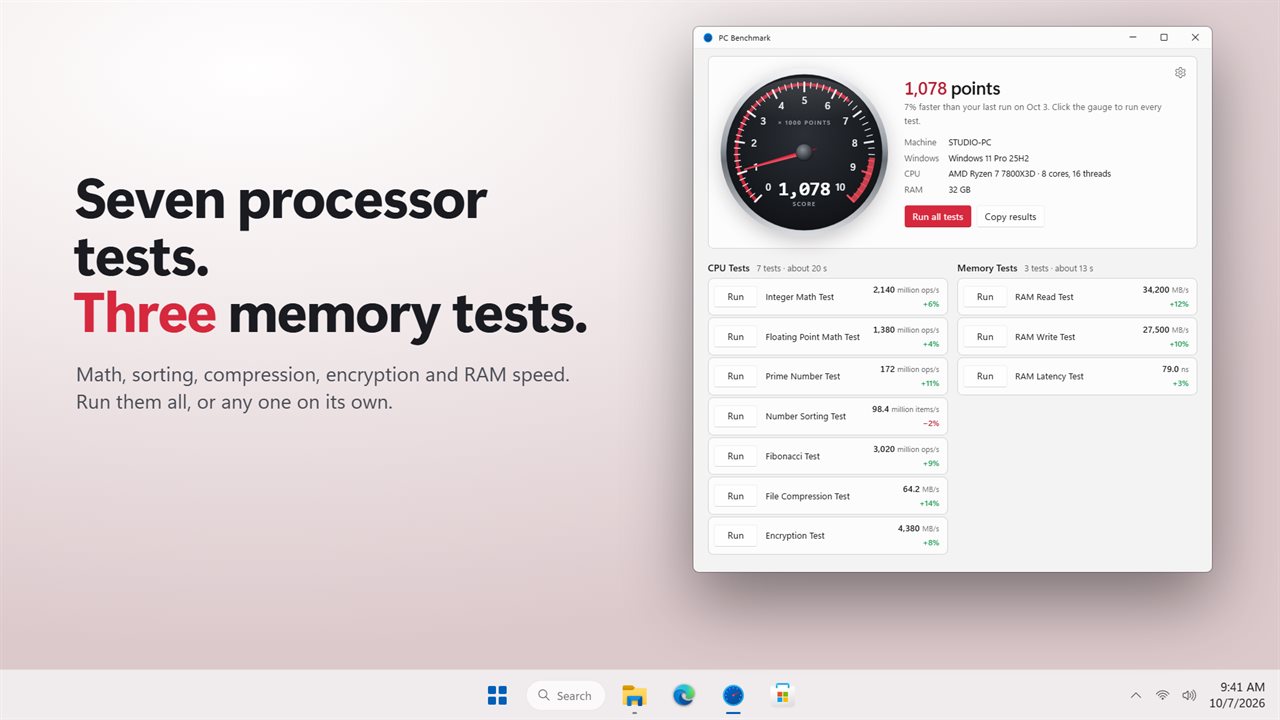1280x720 pixels.
Task: Run the Encryption Test
Action: (x=736, y=536)
